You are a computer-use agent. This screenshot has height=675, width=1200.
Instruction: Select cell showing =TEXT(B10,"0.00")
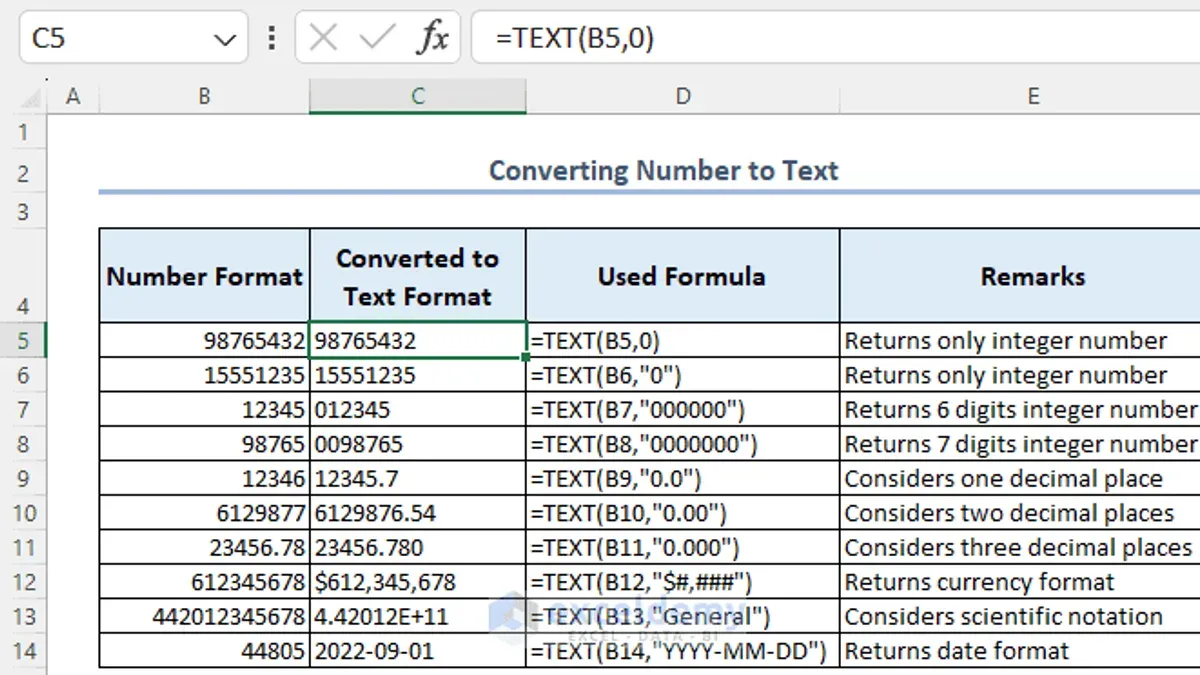point(683,513)
